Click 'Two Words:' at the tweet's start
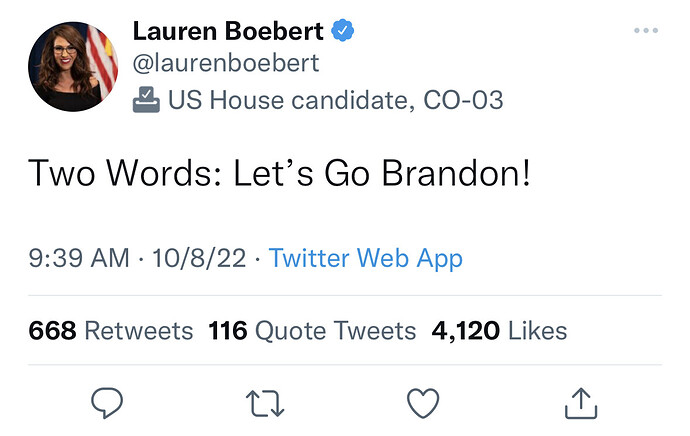The image size is (690, 436). tap(125, 173)
